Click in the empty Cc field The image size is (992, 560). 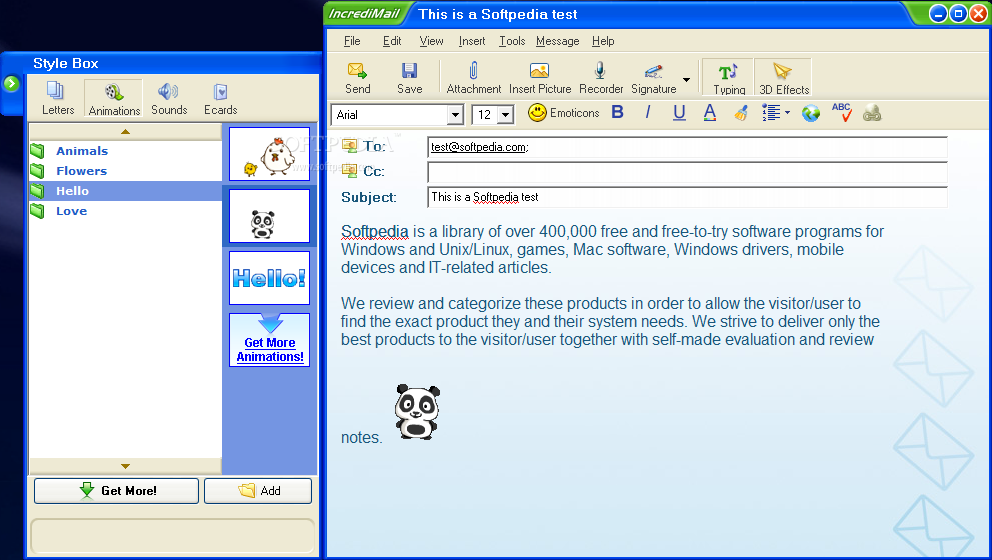tap(687, 172)
